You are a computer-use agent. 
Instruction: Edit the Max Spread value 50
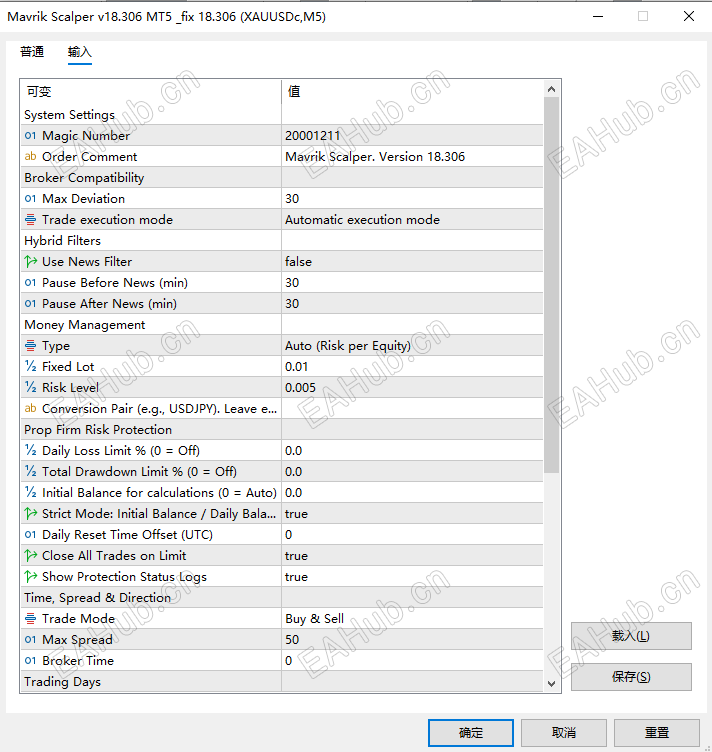[x=412, y=640]
